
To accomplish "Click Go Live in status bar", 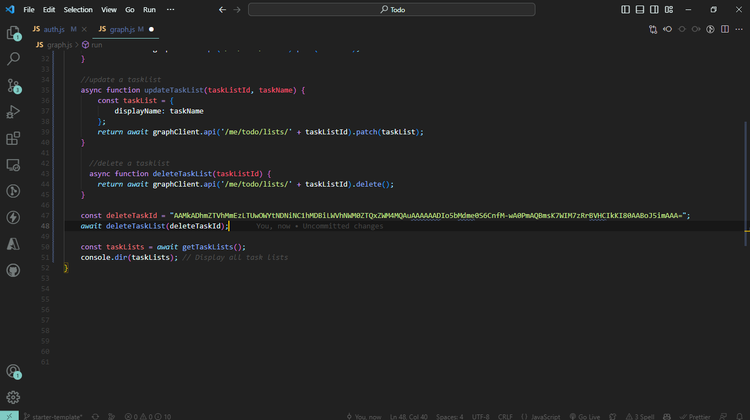I will tap(583, 415).
